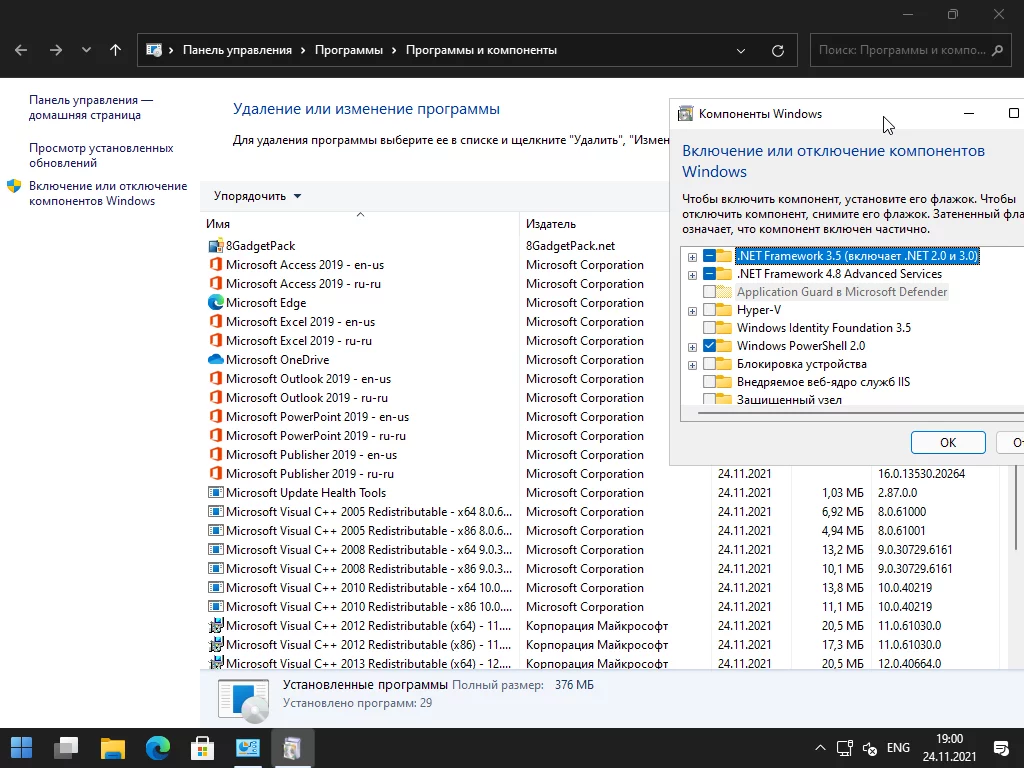Expand Windows PowerShell 2.0 tree node
The height and width of the screenshot is (768, 1024).
pos(692,347)
